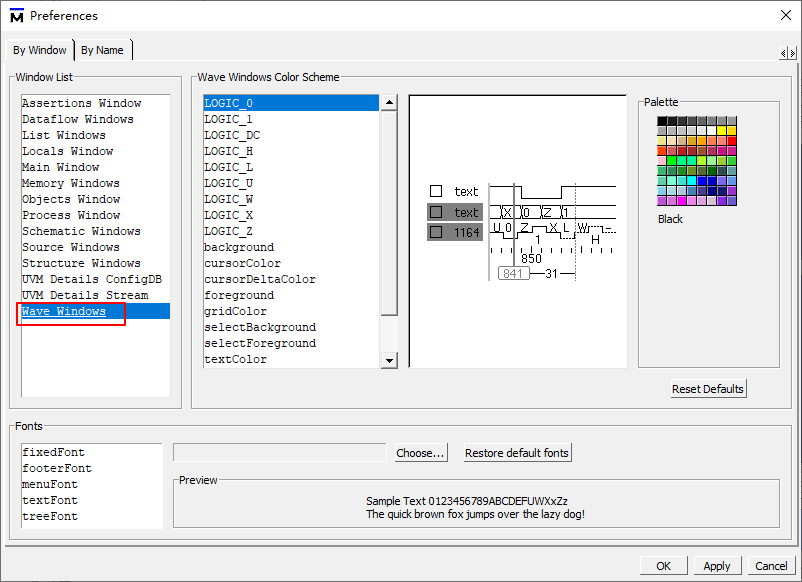Click Apply to save preferences
This screenshot has height=582, width=802.
716,565
